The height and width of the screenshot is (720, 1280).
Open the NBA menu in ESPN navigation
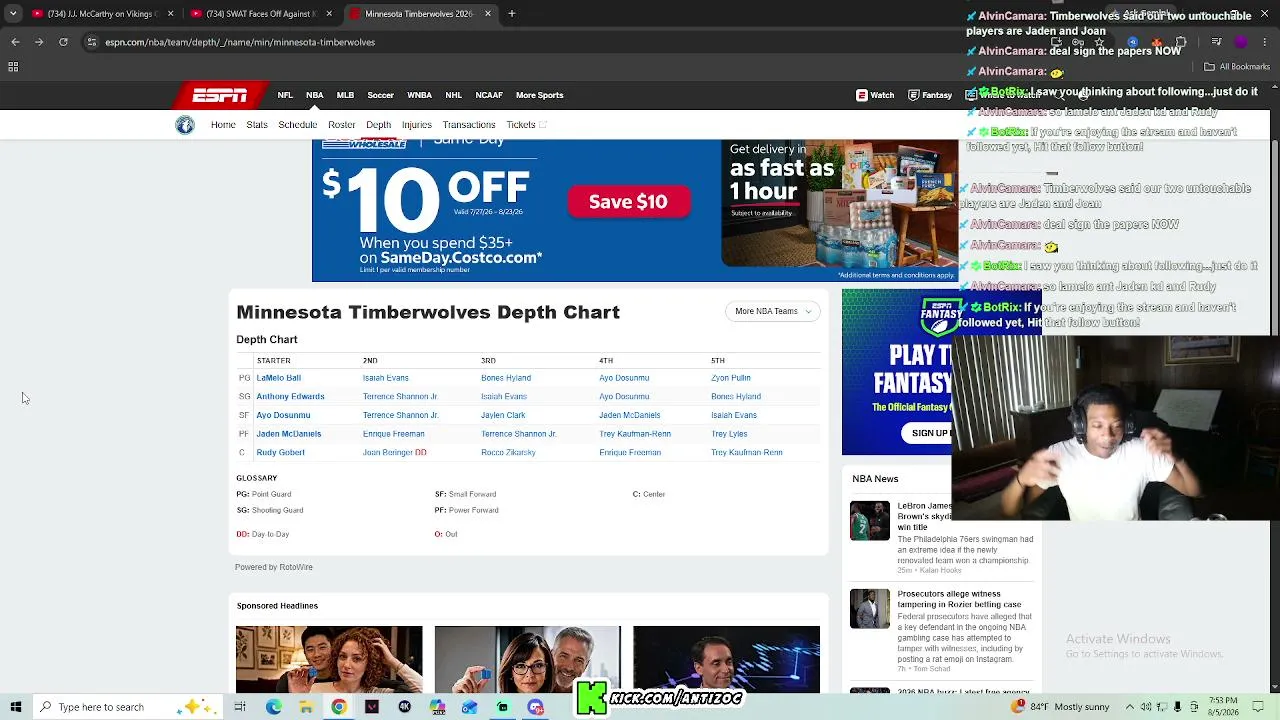(315, 95)
